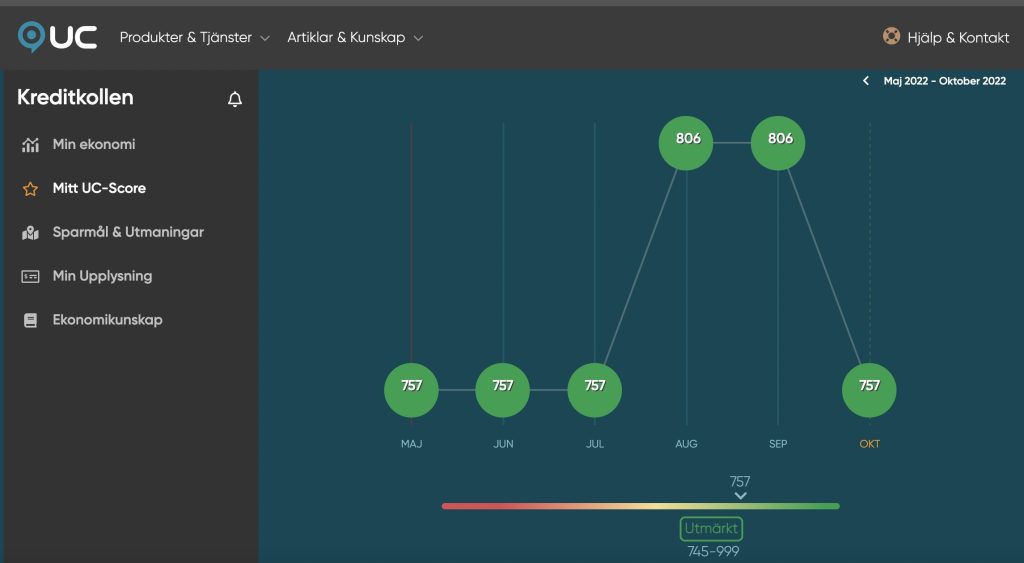Select the JUN 757 score point
1024x563 pixels.
pyautogui.click(x=503, y=390)
